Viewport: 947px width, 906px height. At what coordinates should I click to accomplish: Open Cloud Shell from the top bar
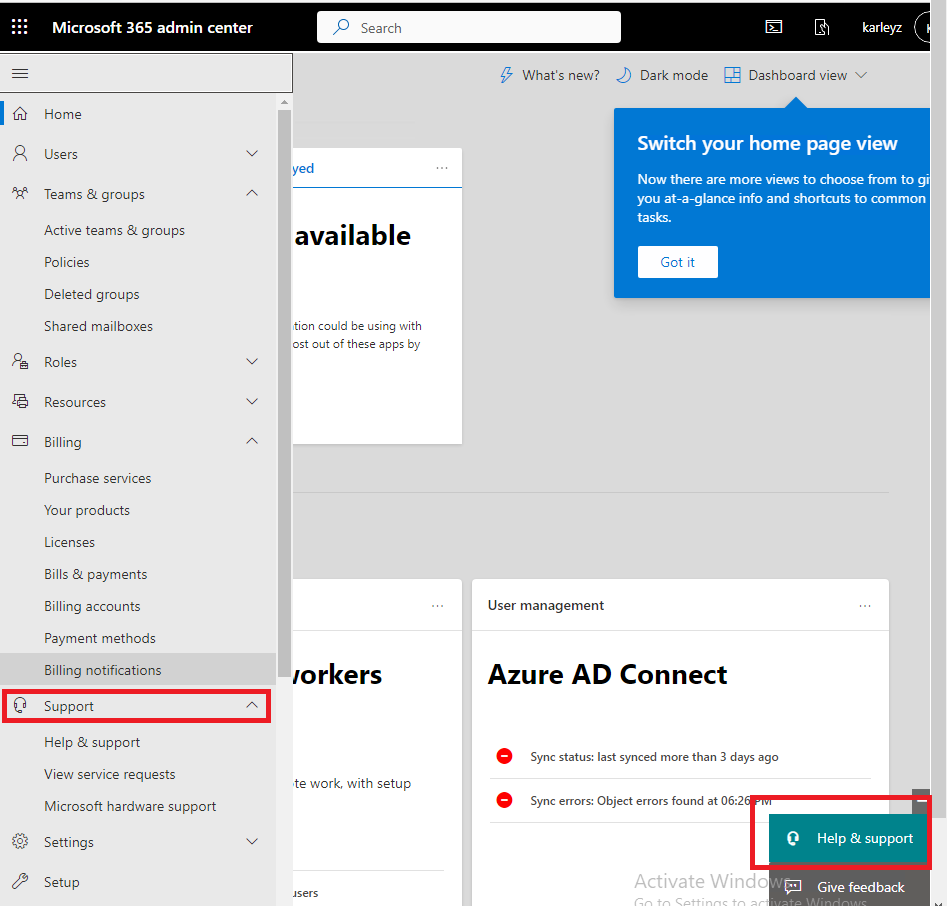pyautogui.click(x=773, y=27)
